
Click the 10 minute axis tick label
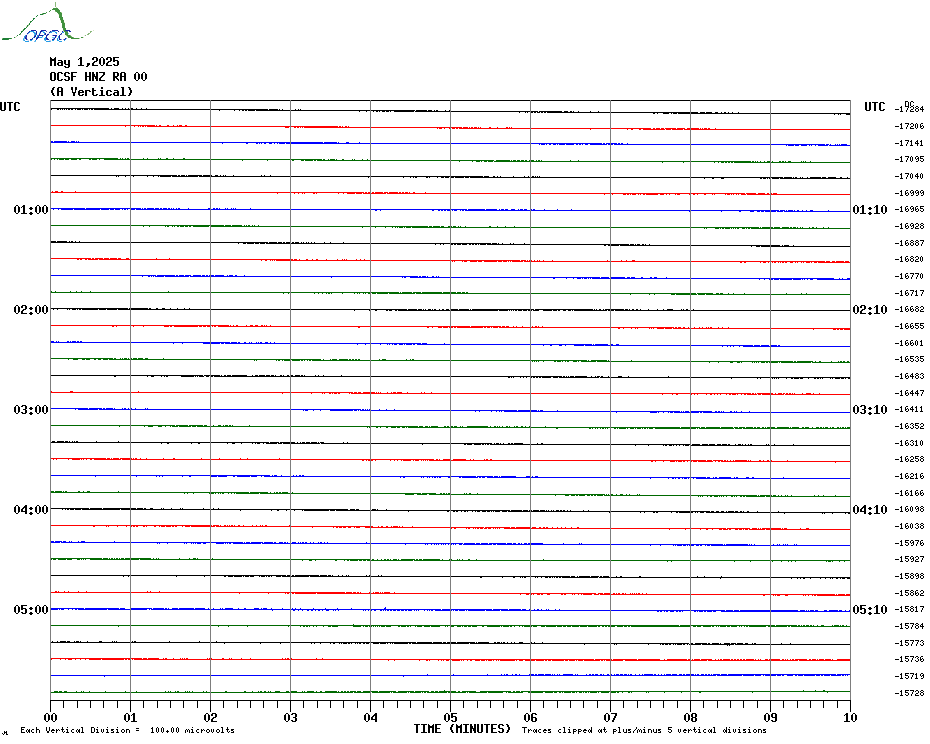click(850, 717)
